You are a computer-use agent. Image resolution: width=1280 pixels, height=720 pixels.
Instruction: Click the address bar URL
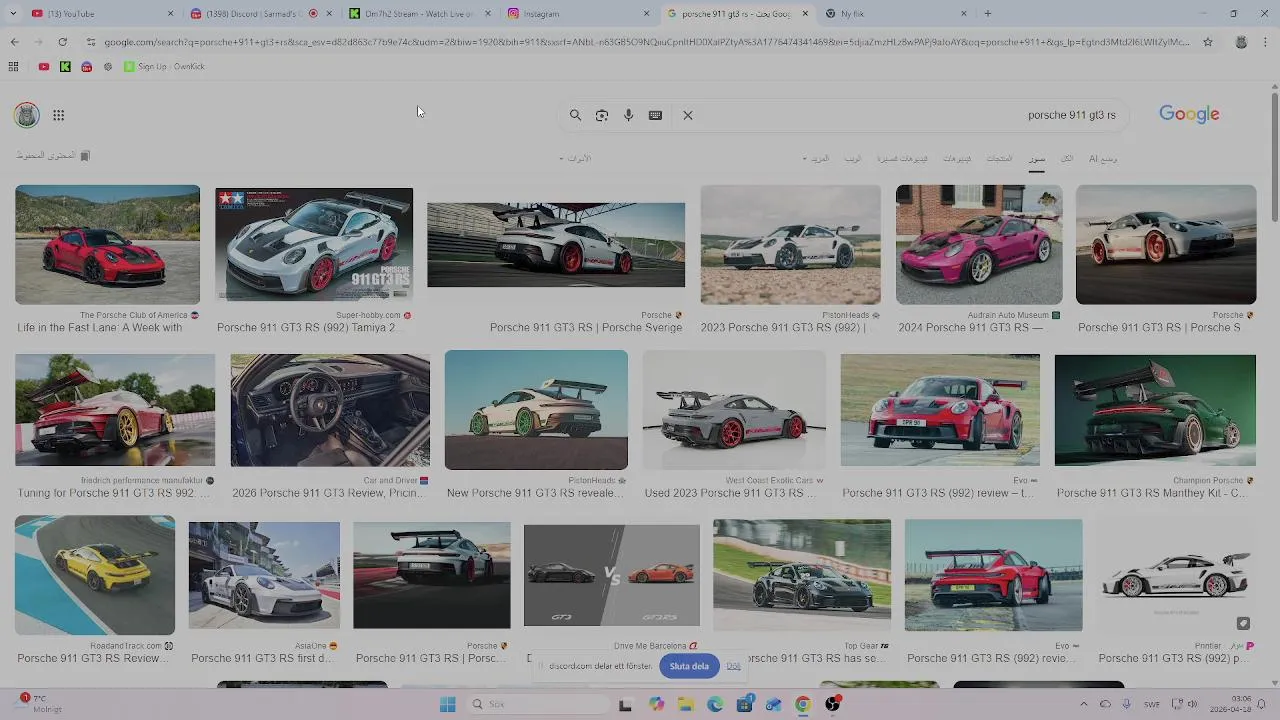tap(645, 42)
